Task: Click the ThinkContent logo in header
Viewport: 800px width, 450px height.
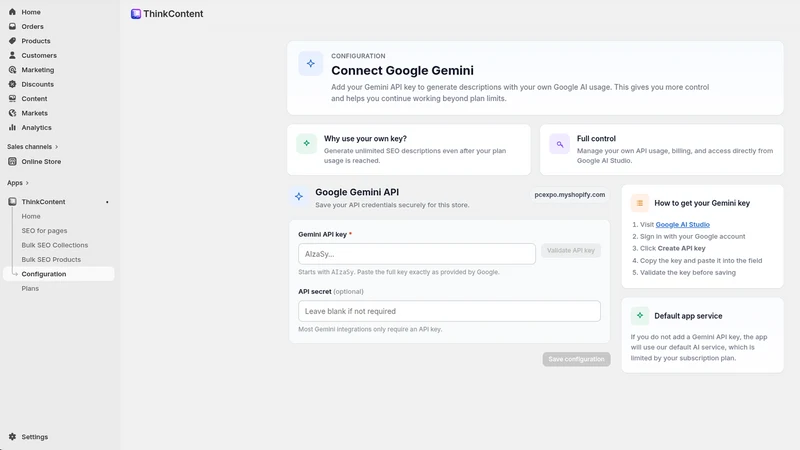Action: pyautogui.click(x=136, y=14)
